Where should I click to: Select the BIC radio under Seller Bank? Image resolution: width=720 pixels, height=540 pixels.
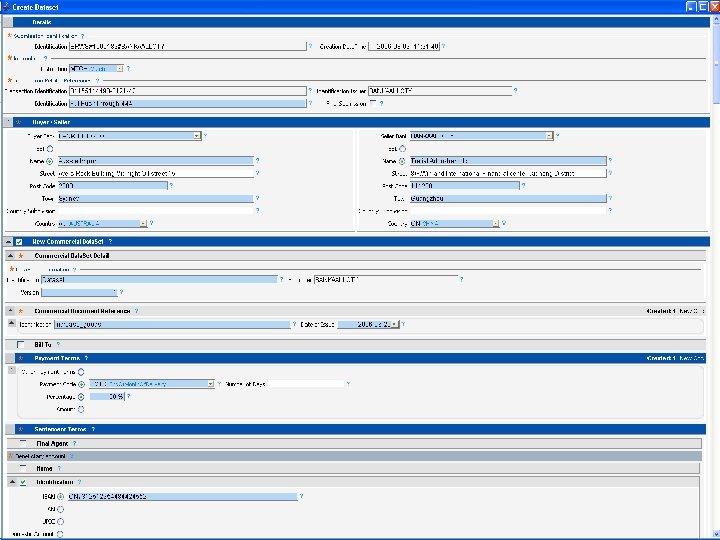403,149
